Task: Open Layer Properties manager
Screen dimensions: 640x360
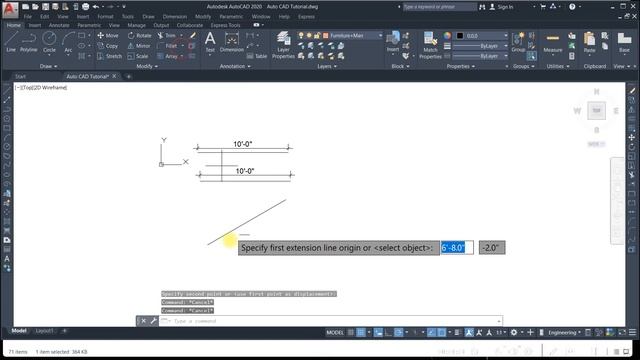Action: (x=283, y=45)
